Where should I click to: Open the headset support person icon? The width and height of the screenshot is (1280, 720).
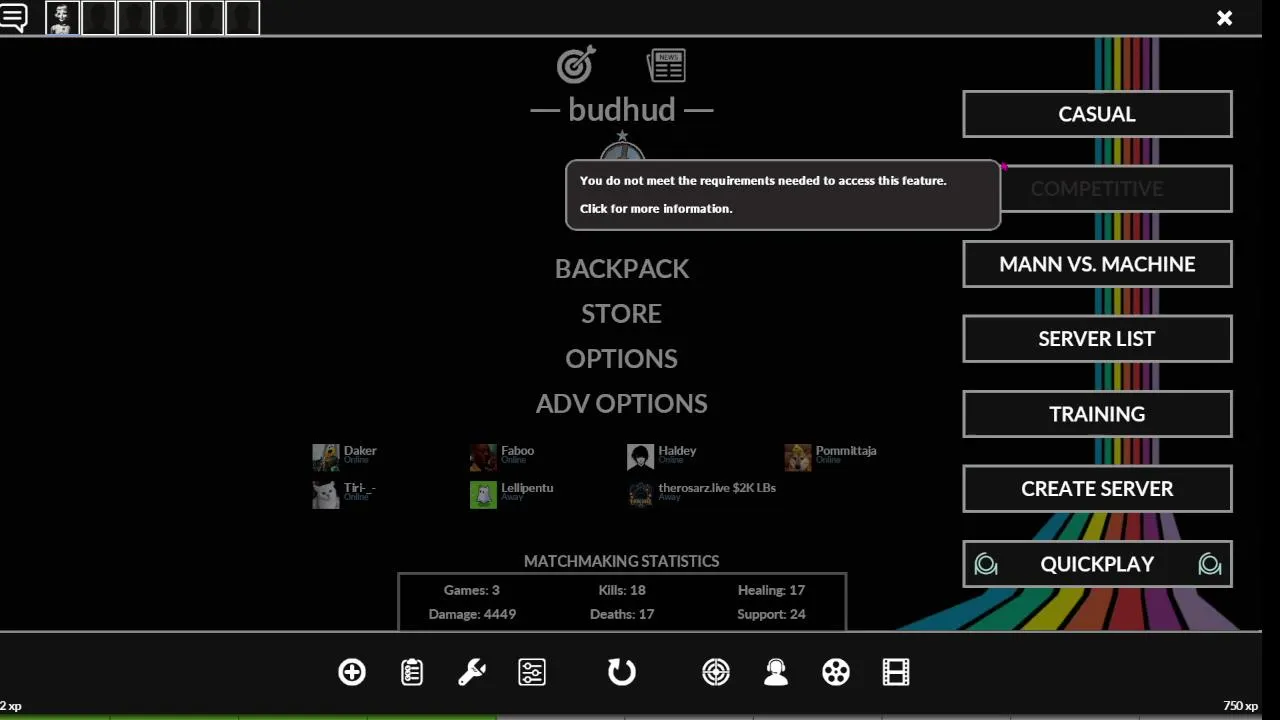click(x=776, y=672)
